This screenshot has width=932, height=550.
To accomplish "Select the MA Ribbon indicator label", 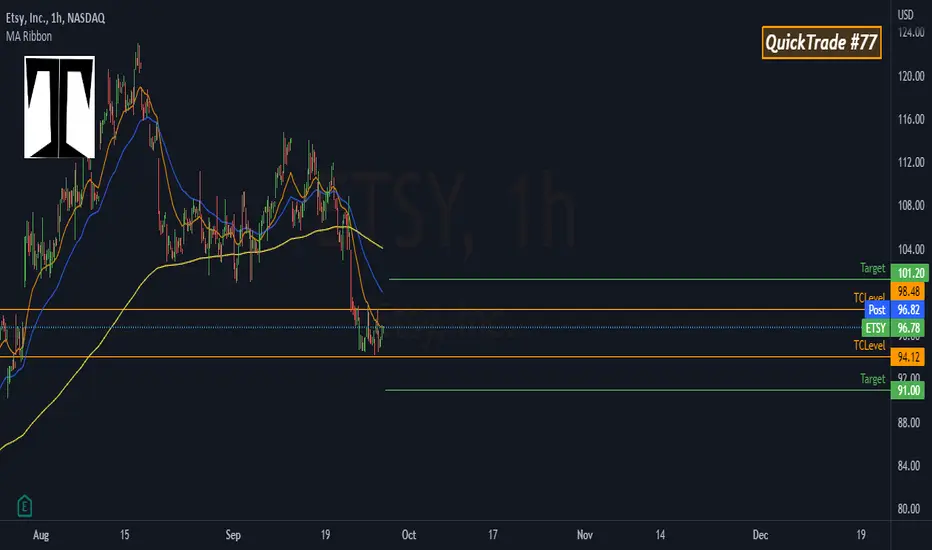I will coord(29,36).
